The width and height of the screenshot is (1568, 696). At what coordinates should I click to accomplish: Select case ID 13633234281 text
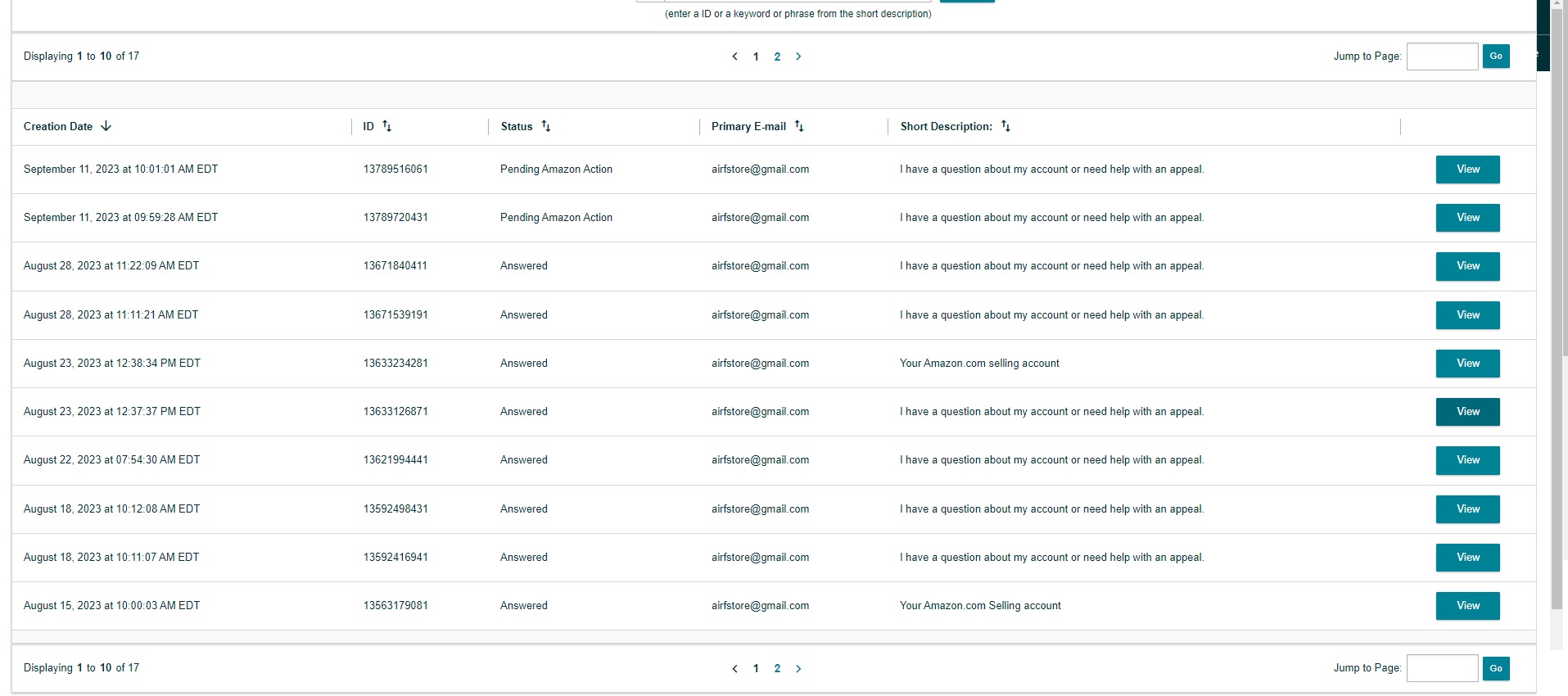pos(395,364)
